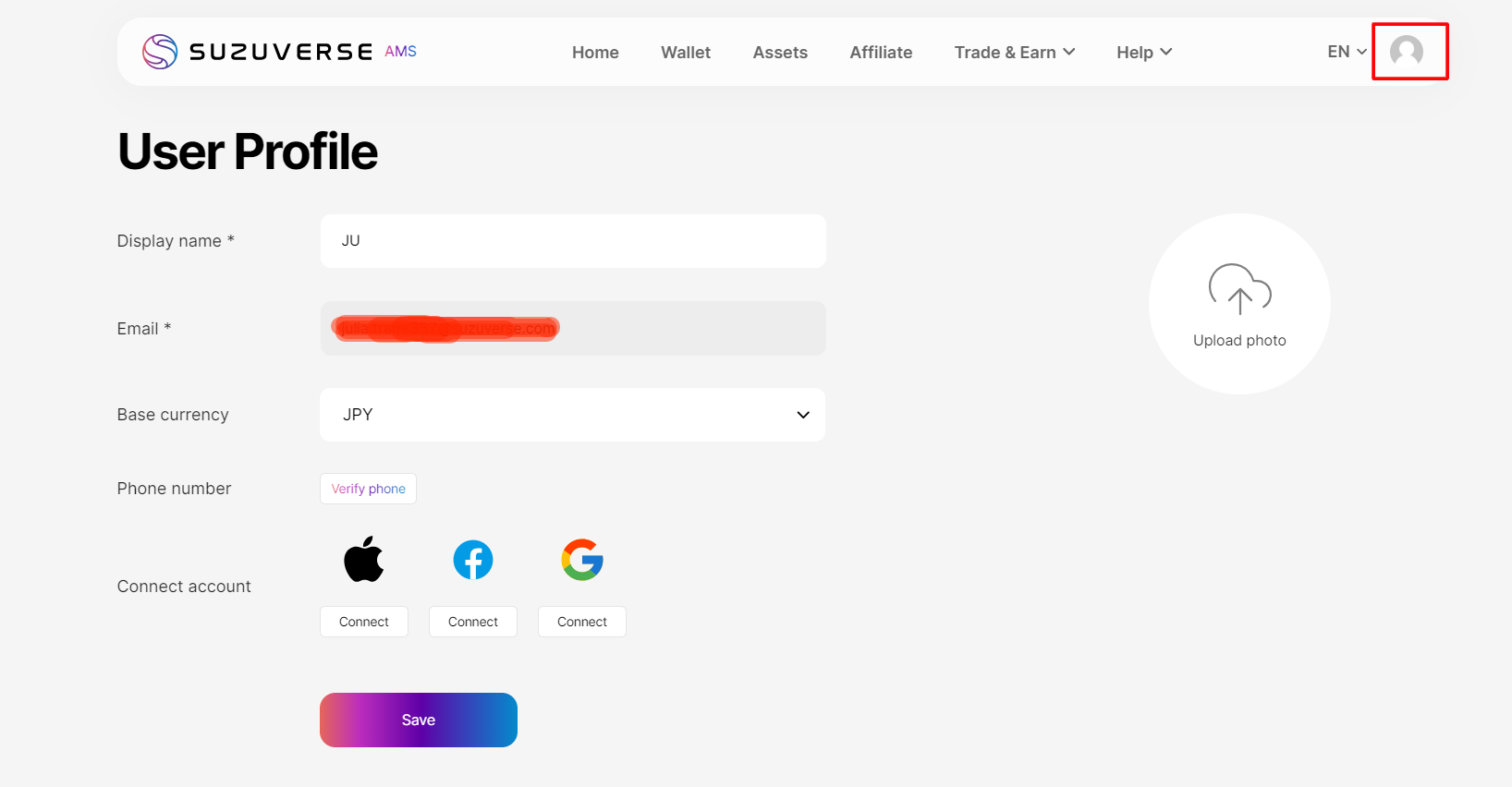Navigate to the Assets section
The height and width of the screenshot is (787, 1512).
coord(780,53)
